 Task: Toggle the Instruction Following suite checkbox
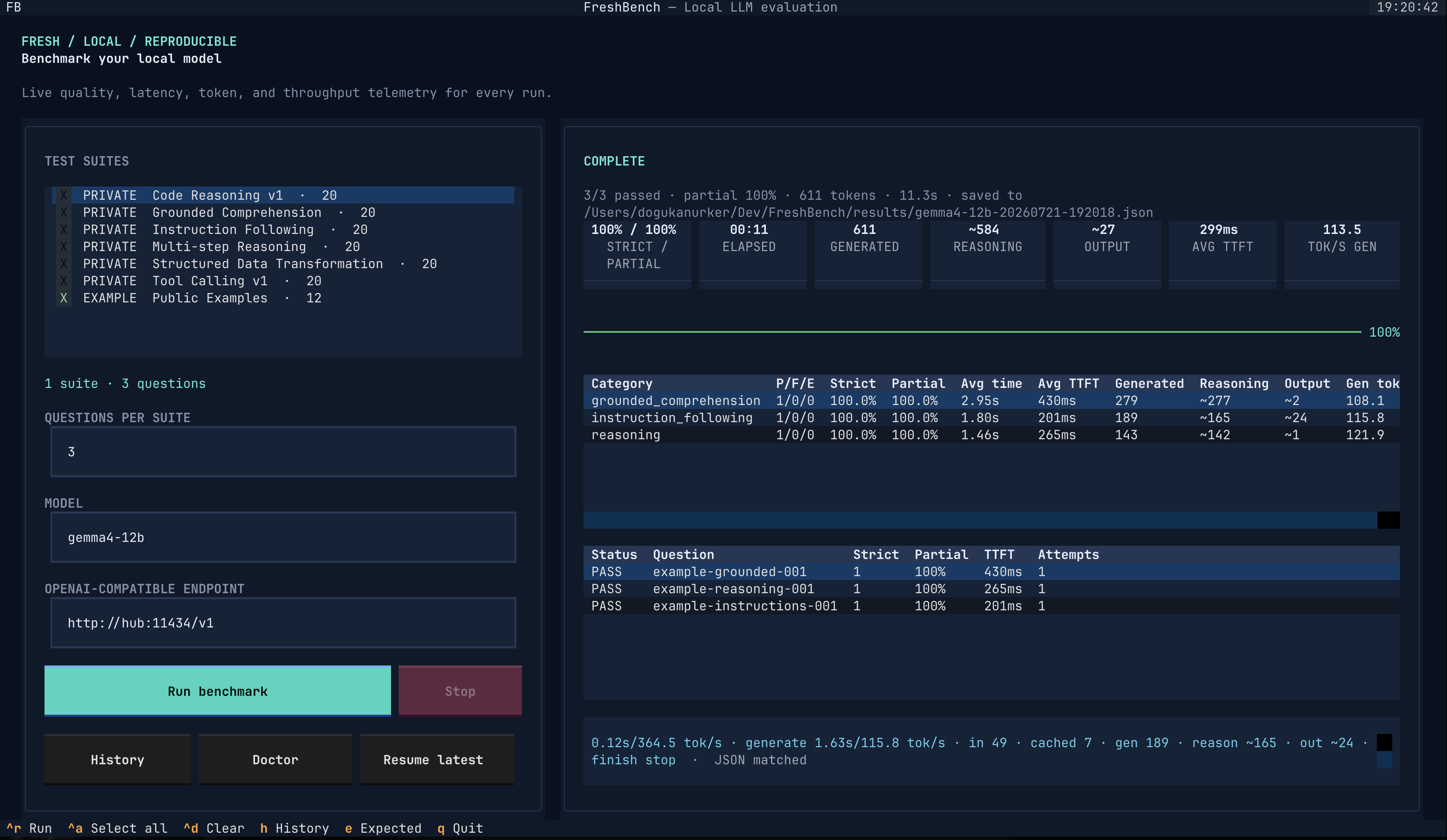tap(64, 230)
